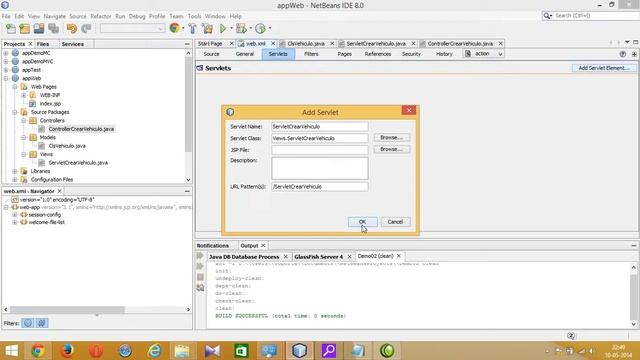Viewport: 640px width, 360px height.
Task: Open the Run Project dropdown arrow
Action: tap(231, 29)
